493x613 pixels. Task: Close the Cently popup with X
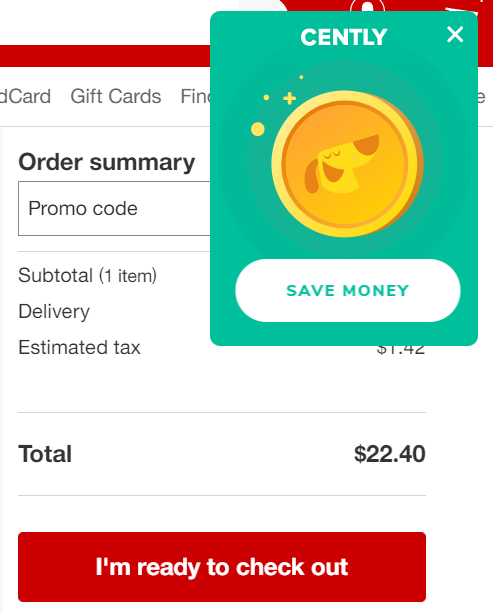(455, 34)
